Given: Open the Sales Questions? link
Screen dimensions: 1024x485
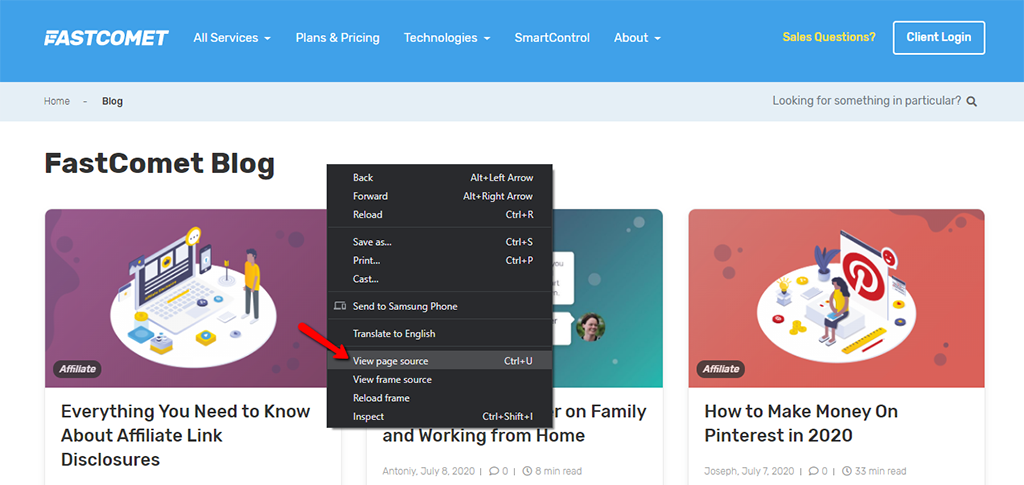Looking at the screenshot, I should coord(828,37).
